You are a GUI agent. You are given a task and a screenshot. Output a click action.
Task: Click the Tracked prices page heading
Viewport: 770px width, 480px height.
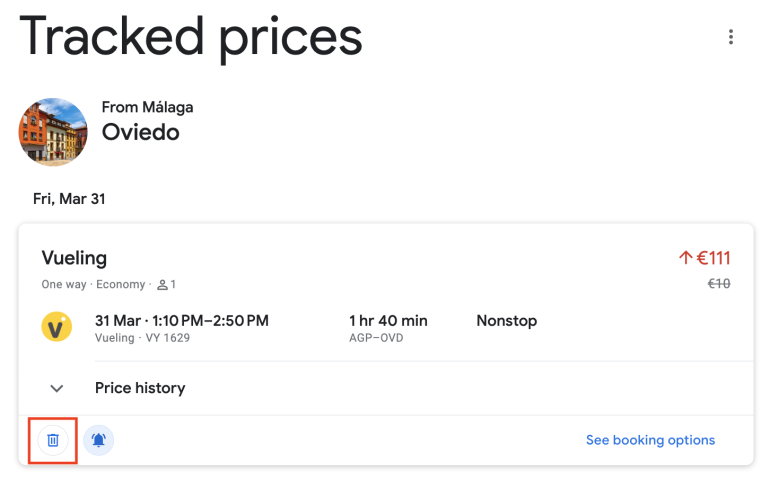(190, 37)
